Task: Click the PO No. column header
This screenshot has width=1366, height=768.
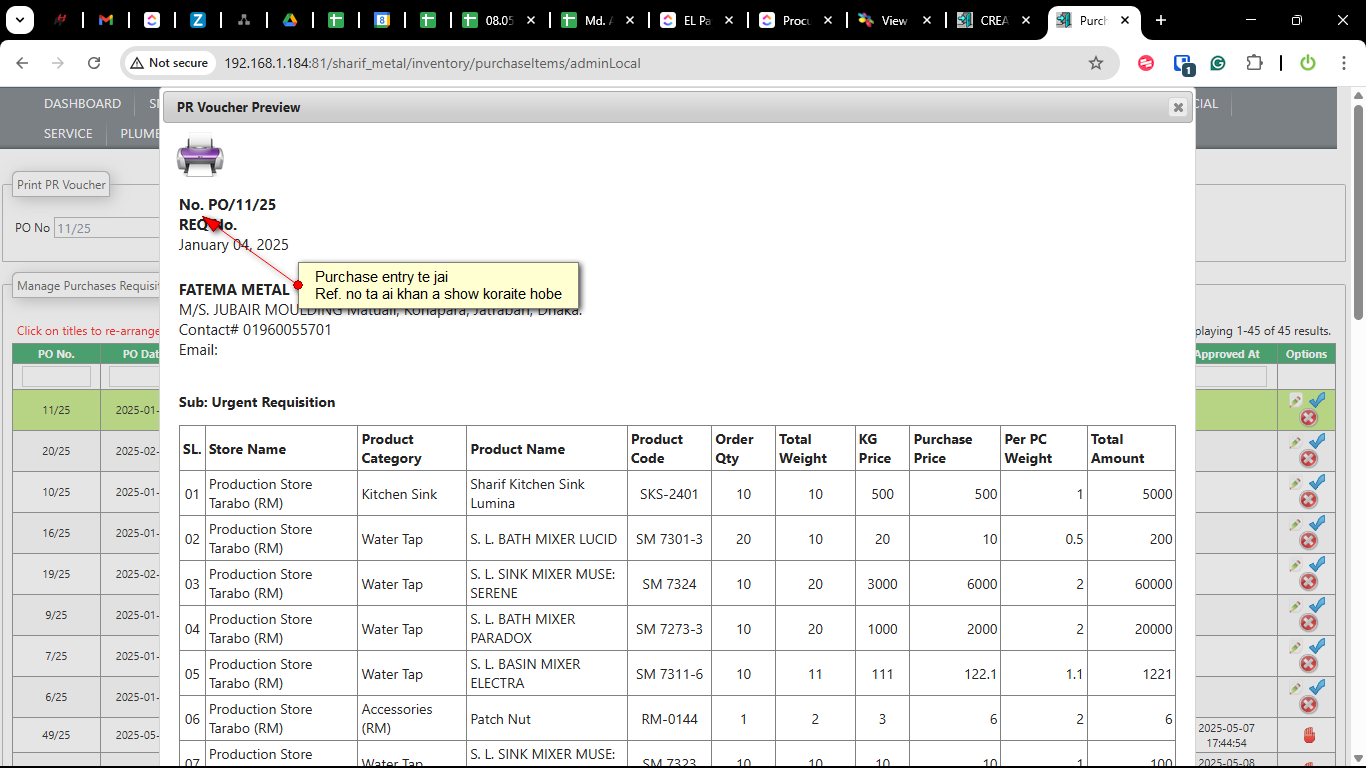Action: click(x=56, y=354)
